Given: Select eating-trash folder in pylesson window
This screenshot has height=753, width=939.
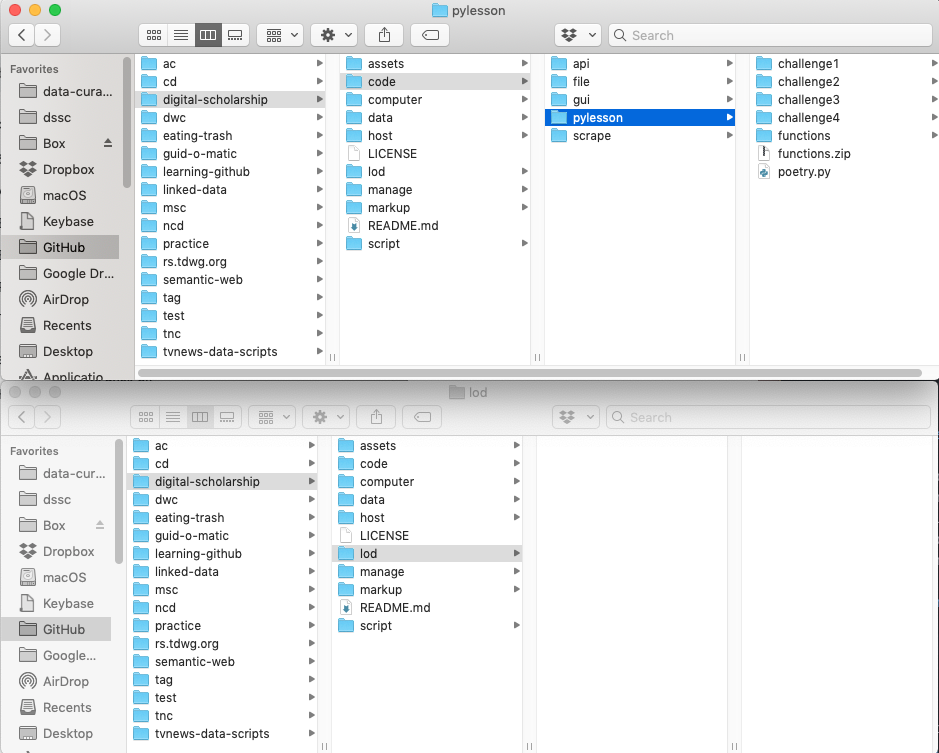Looking at the screenshot, I should click(197, 136).
